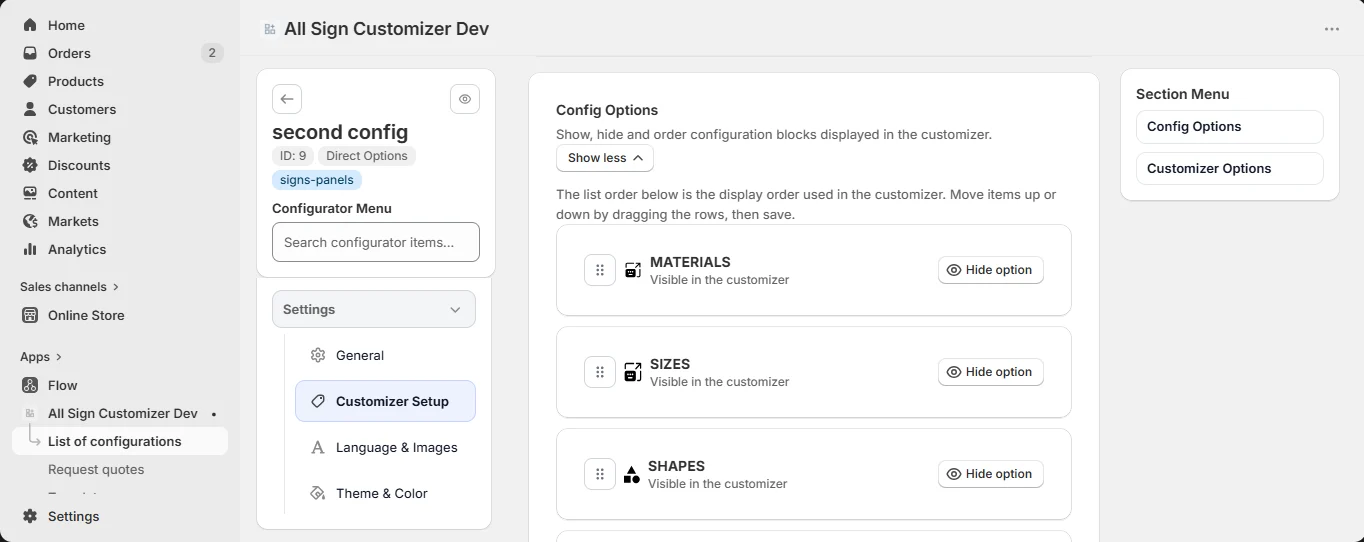Open the General settings menu item
Screen dimensions: 1364x542
pyautogui.click(x=385, y=355)
